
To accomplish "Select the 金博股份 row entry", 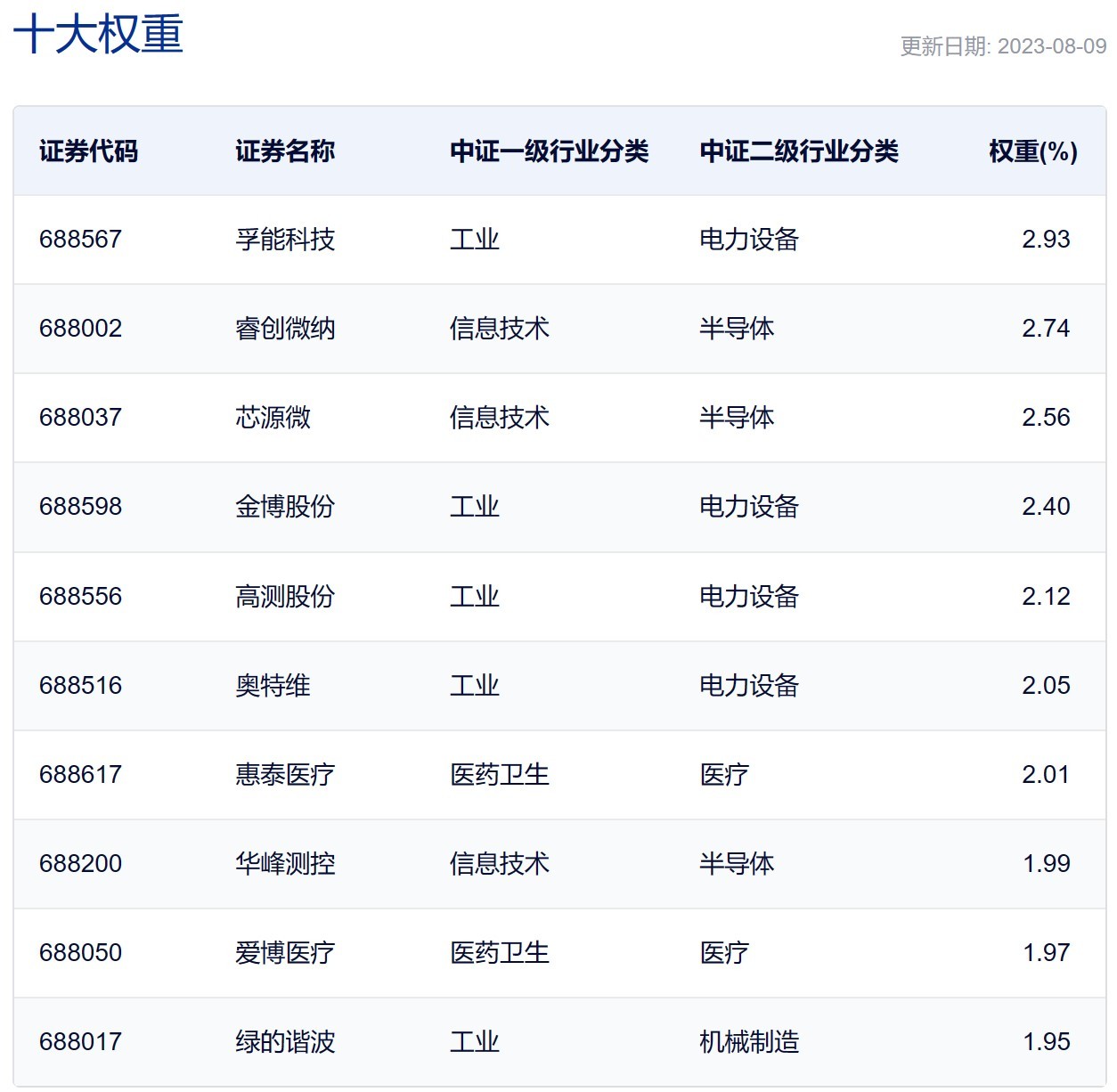I will click(284, 506).
